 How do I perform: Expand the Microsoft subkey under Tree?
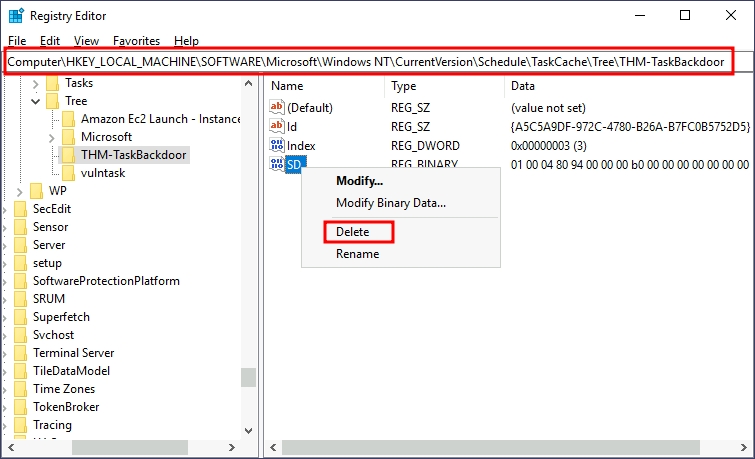coord(52,137)
